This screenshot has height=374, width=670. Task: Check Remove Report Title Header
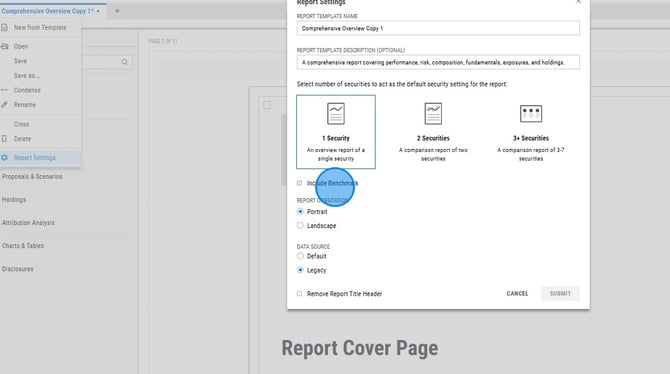point(300,294)
